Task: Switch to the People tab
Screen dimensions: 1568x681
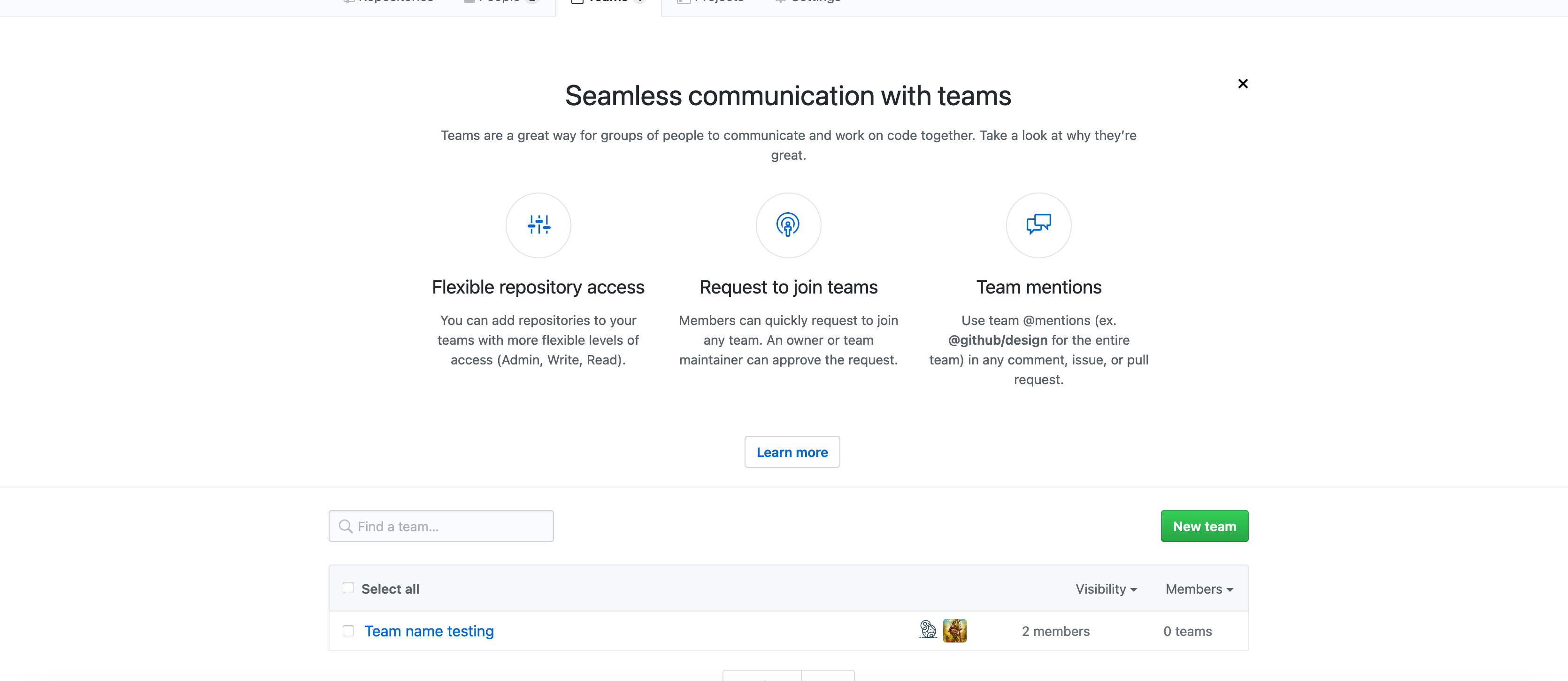Action: pos(499,2)
